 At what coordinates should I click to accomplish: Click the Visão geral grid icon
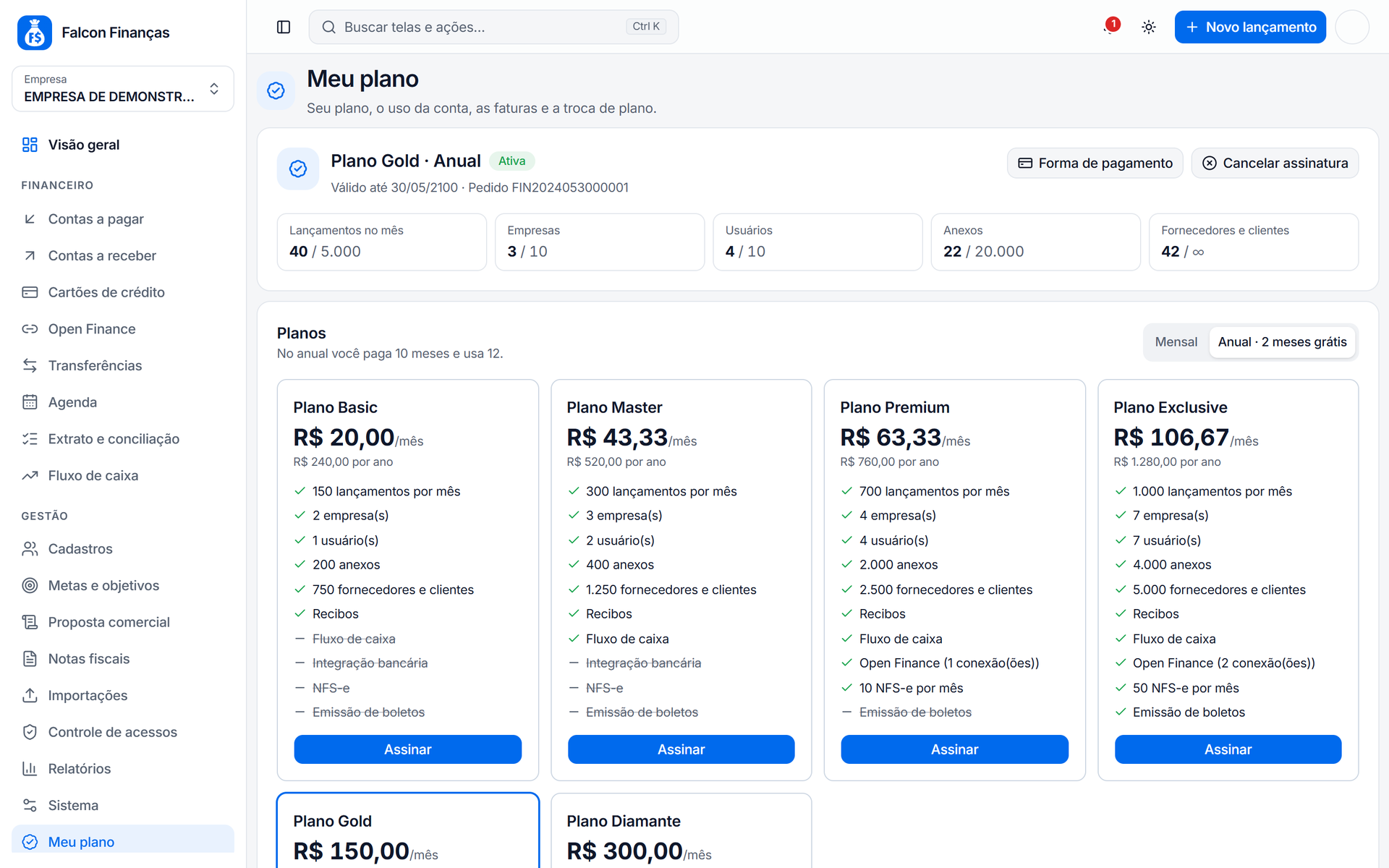(x=30, y=145)
